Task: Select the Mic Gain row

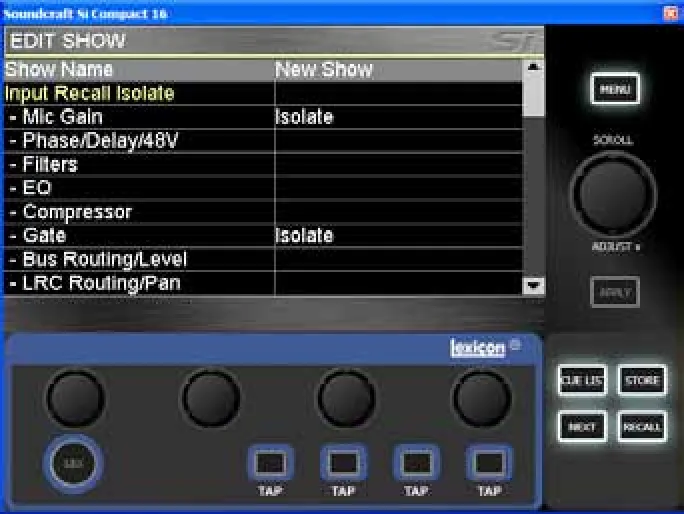Action: (263, 117)
